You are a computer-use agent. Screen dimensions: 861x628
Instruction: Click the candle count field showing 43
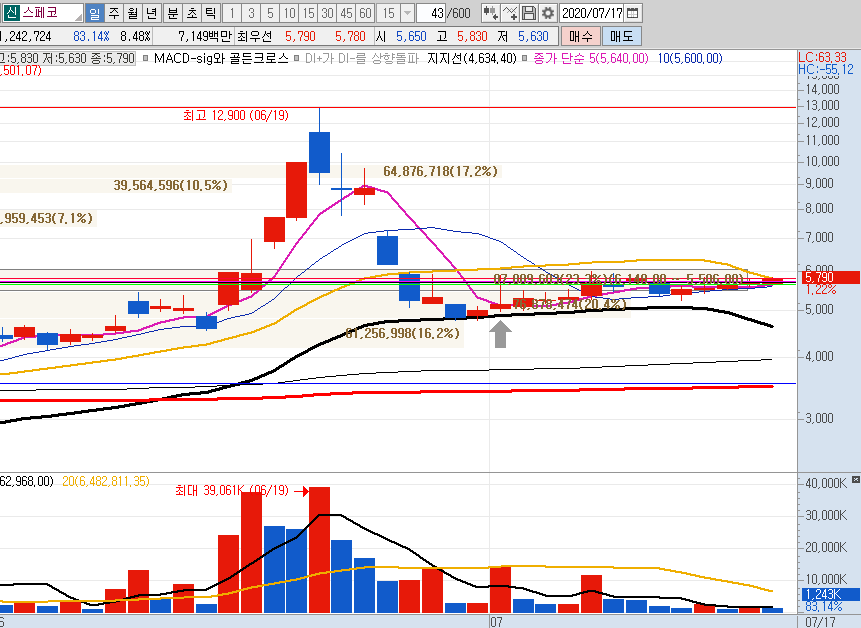point(432,13)
